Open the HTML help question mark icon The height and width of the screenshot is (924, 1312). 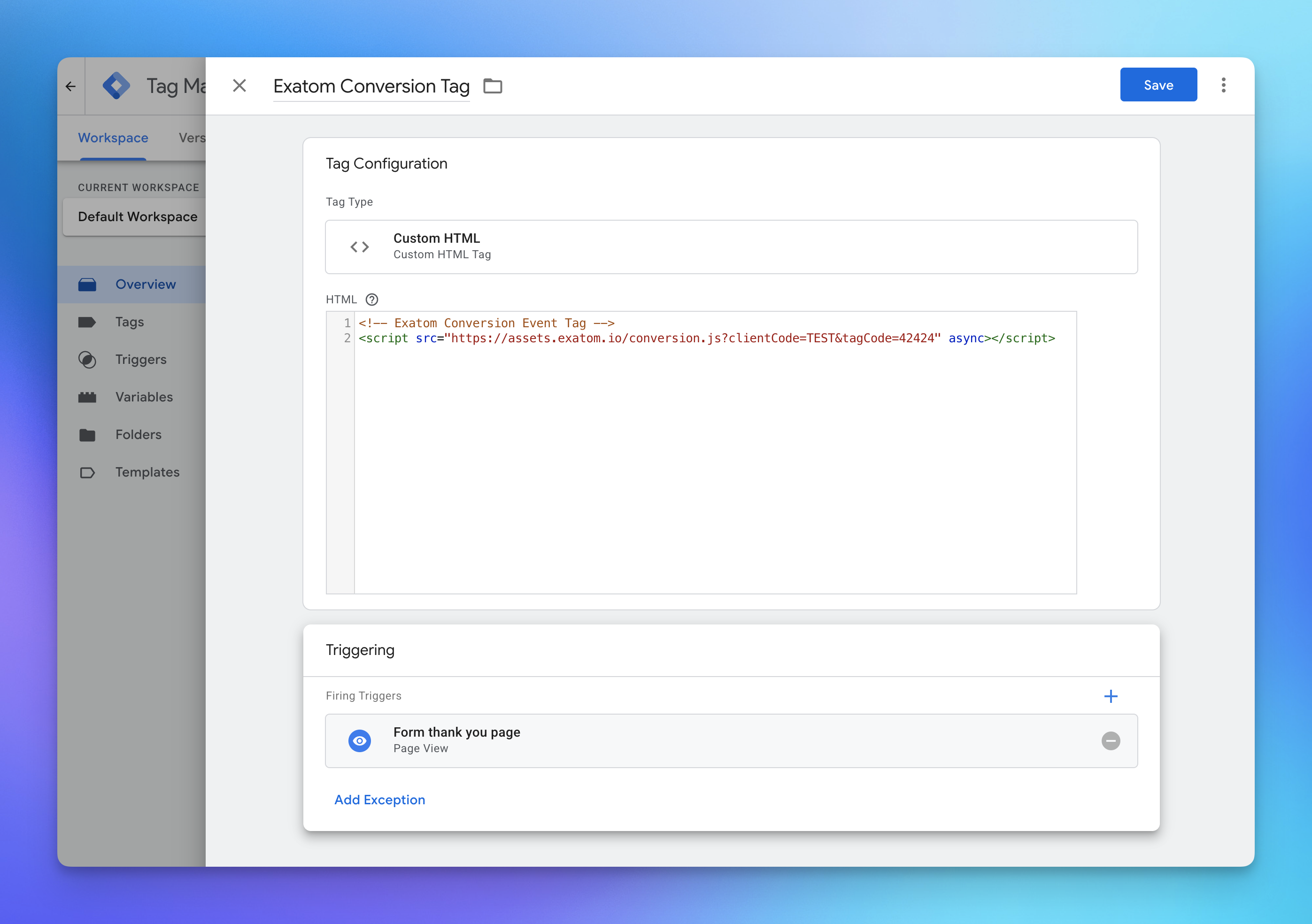372,300
